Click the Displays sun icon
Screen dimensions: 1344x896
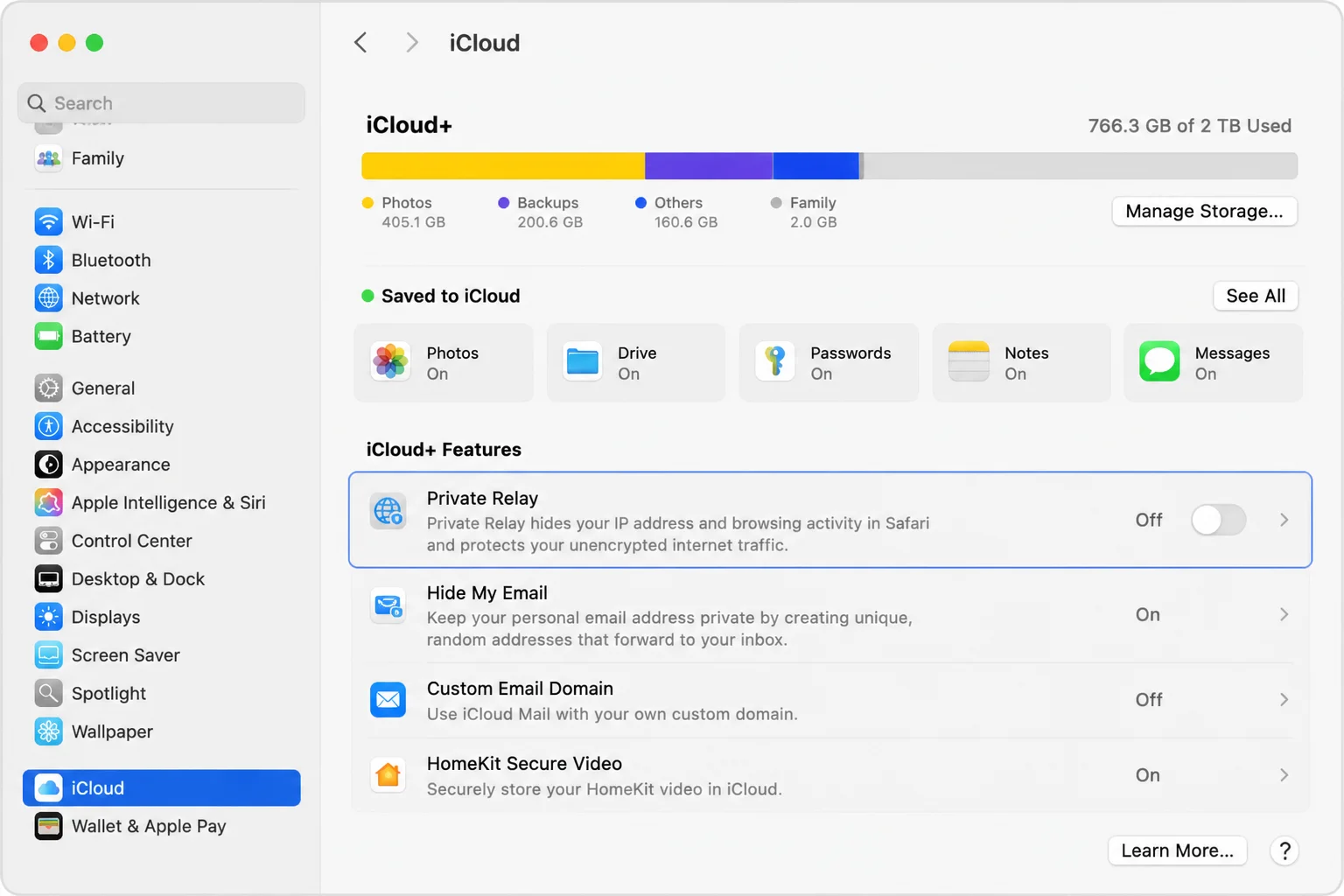point(49,617)
